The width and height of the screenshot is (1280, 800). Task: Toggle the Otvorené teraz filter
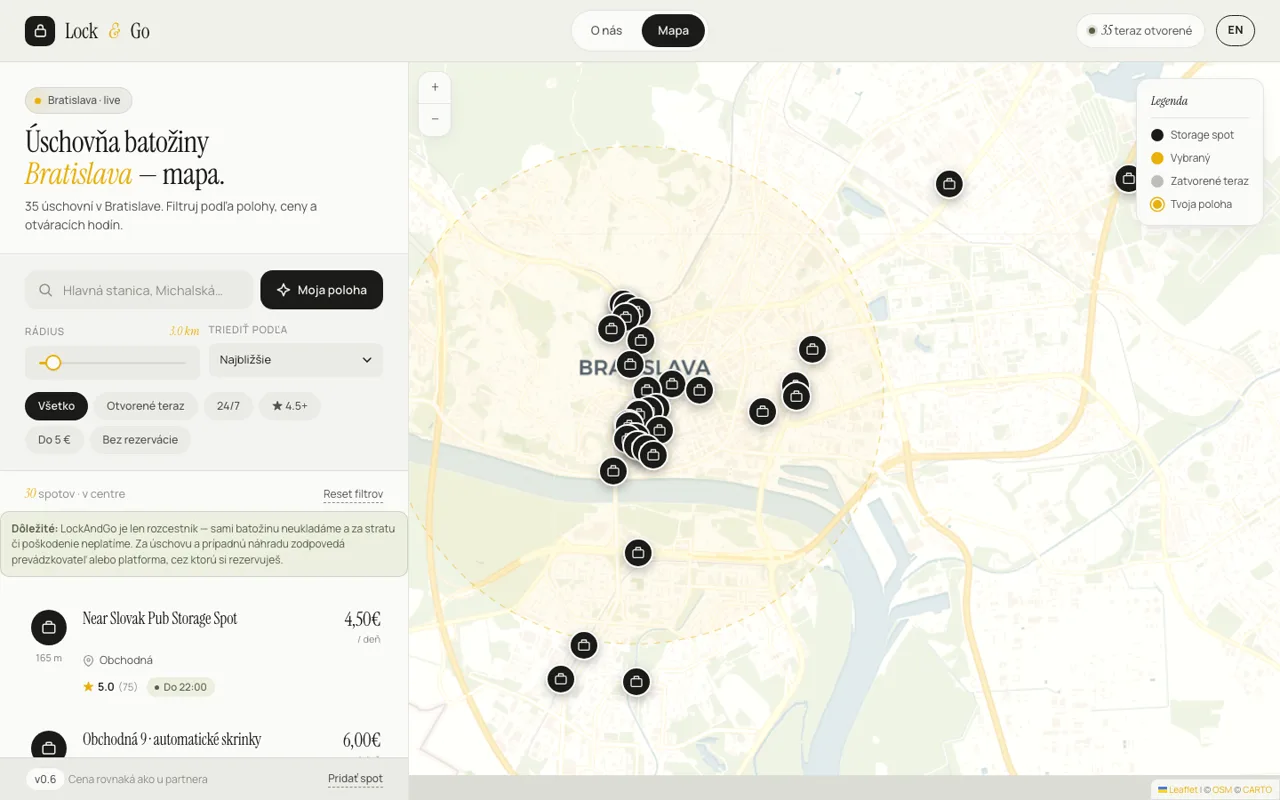point(146,406)
